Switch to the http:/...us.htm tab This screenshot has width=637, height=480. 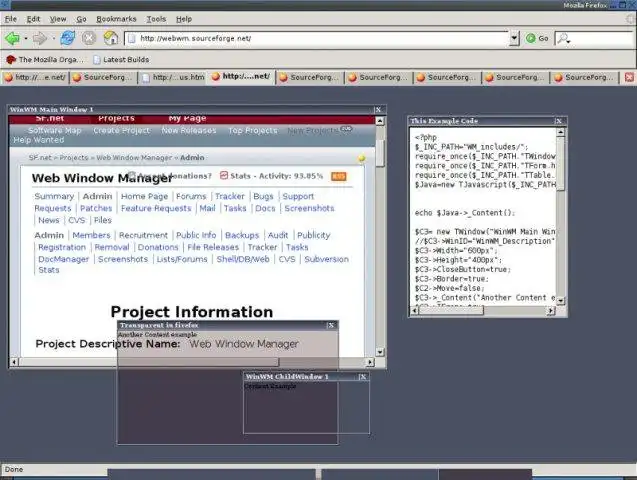click(173, 77)
